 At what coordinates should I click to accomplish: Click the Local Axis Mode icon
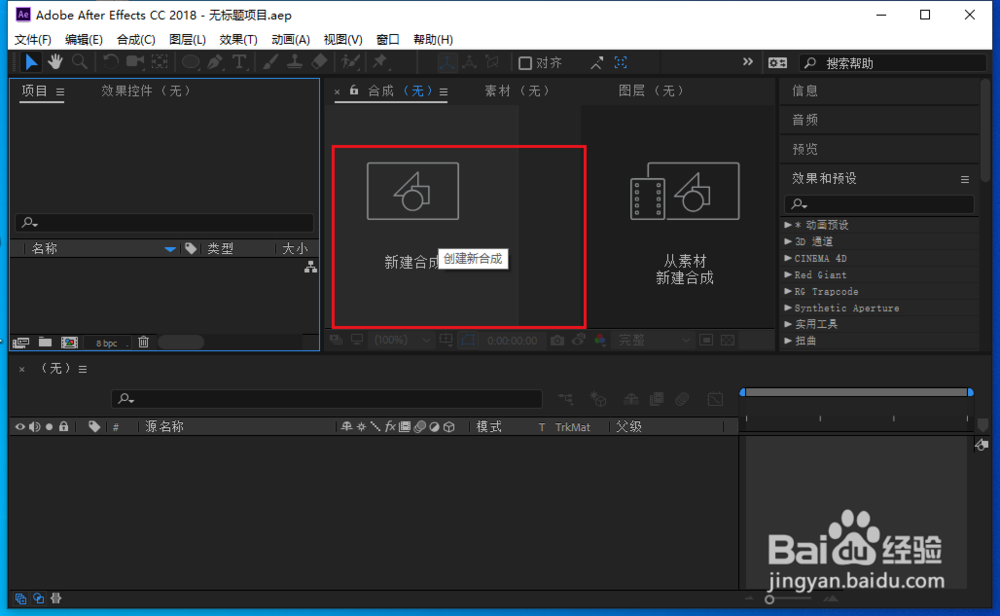tap(446, 62)
